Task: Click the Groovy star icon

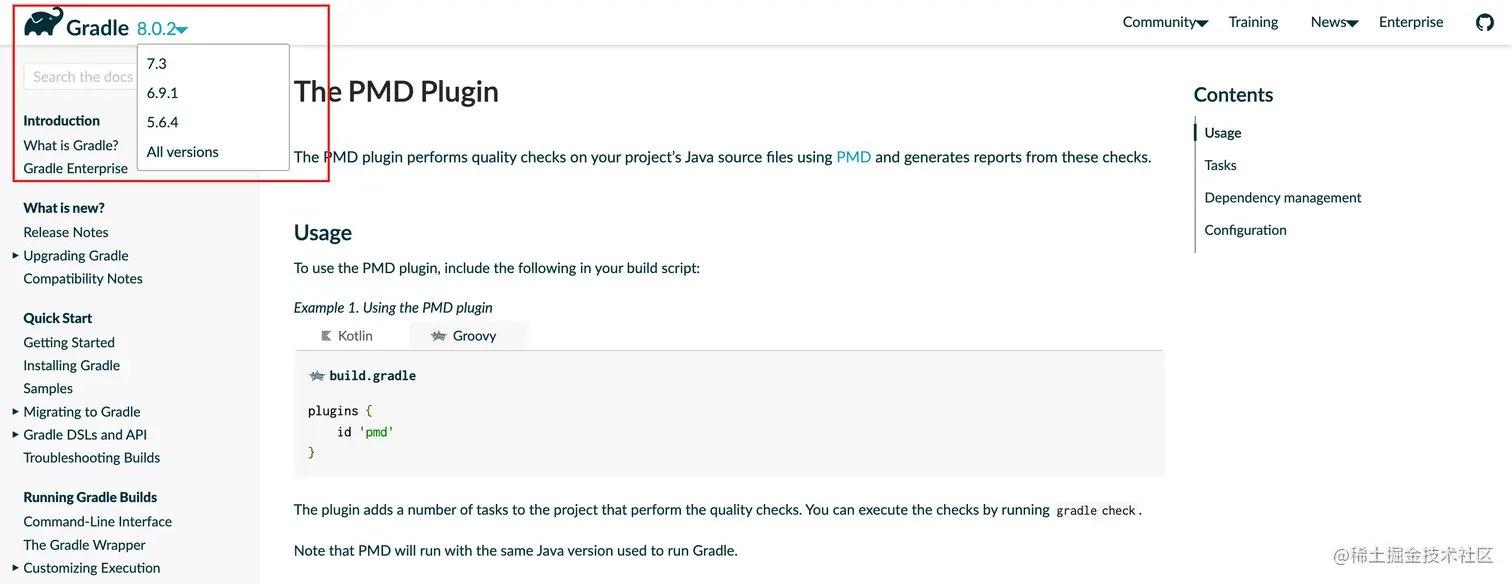Action: [x=438, y=336]
